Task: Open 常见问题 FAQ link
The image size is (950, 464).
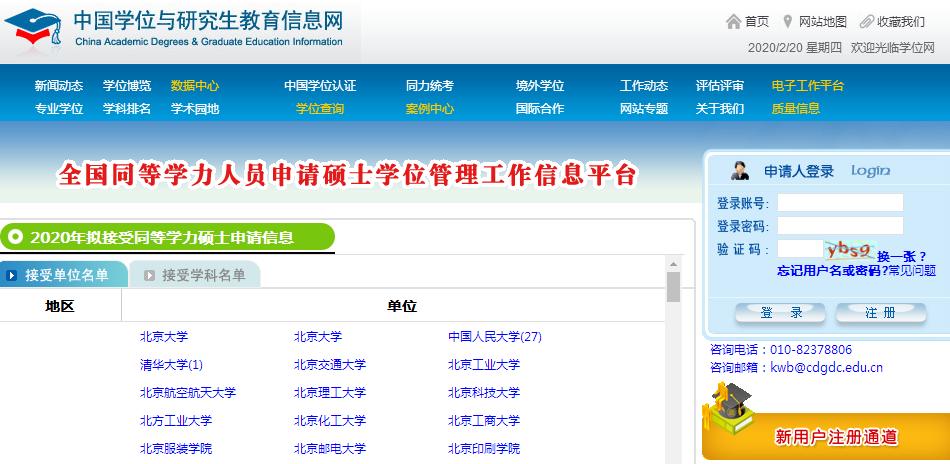Action: tap(912, 271)
